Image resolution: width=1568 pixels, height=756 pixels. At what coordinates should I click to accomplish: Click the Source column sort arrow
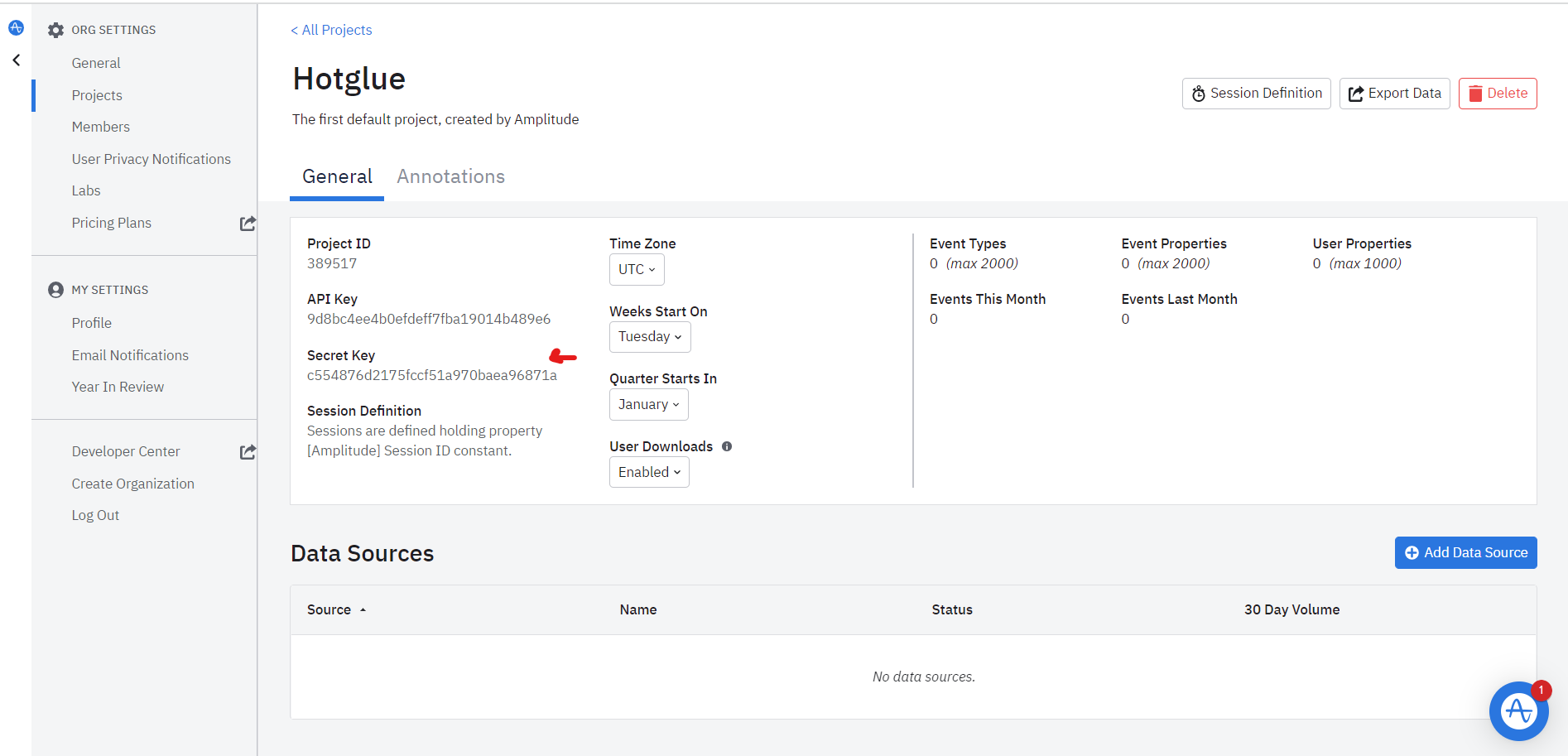(363, 610)
